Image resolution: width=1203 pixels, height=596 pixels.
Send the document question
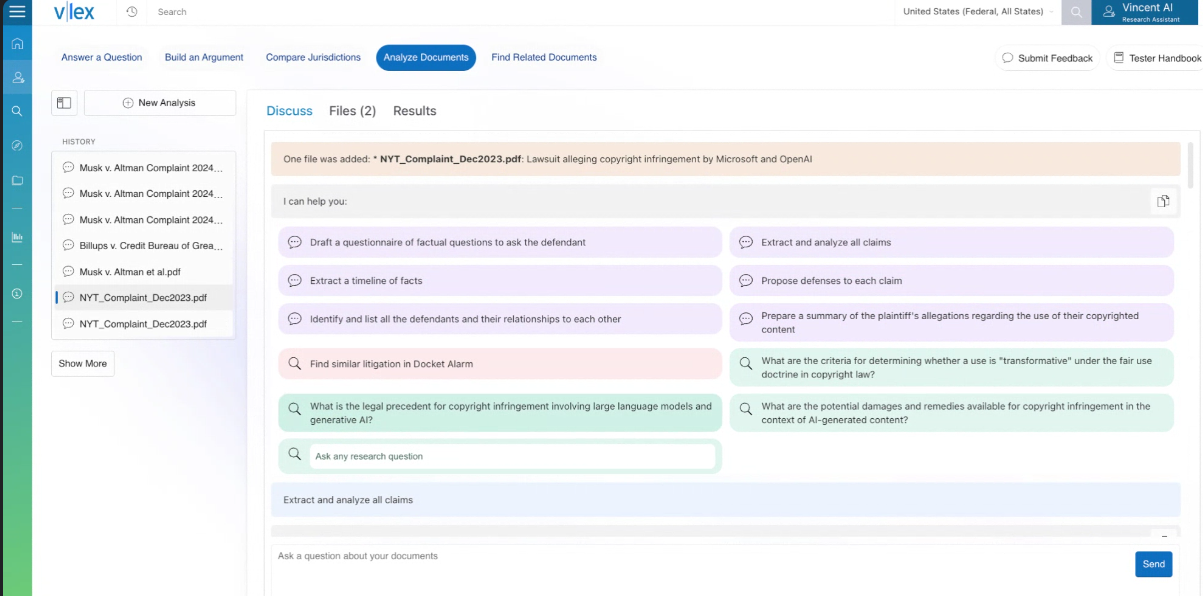(x=1153, y=564)
